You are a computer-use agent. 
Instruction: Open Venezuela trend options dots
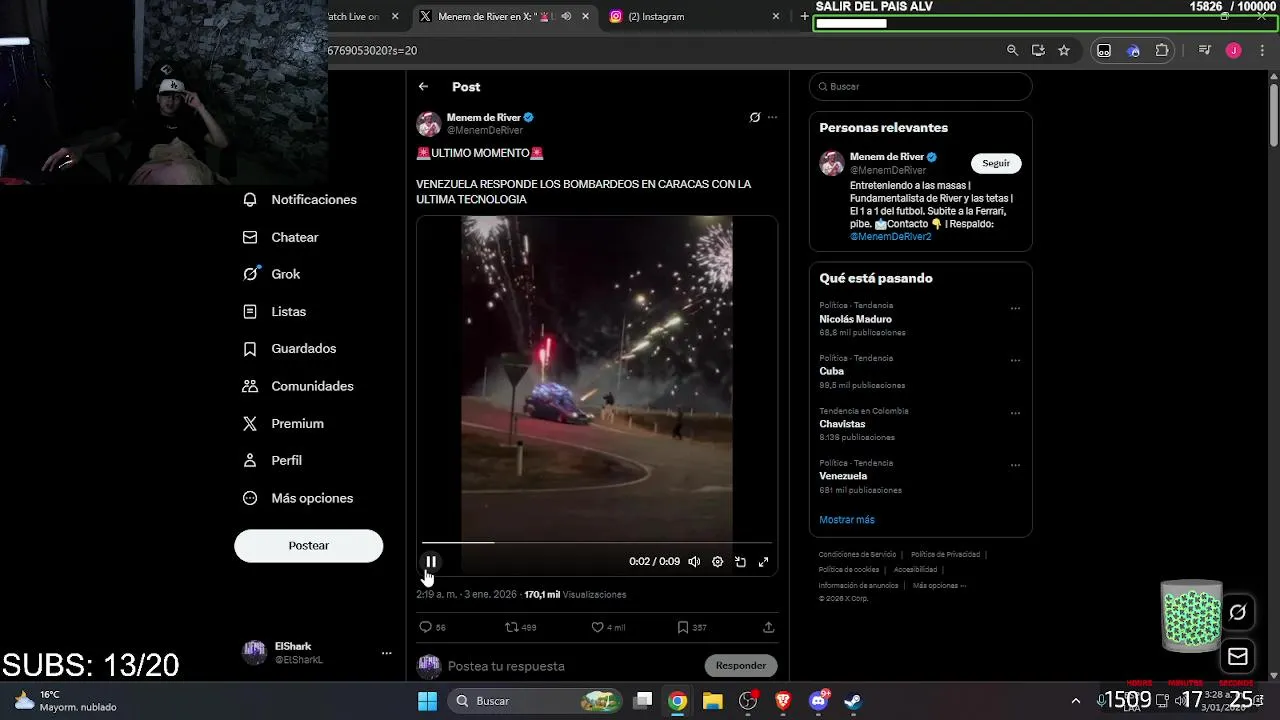click(x=1015, y=466)
